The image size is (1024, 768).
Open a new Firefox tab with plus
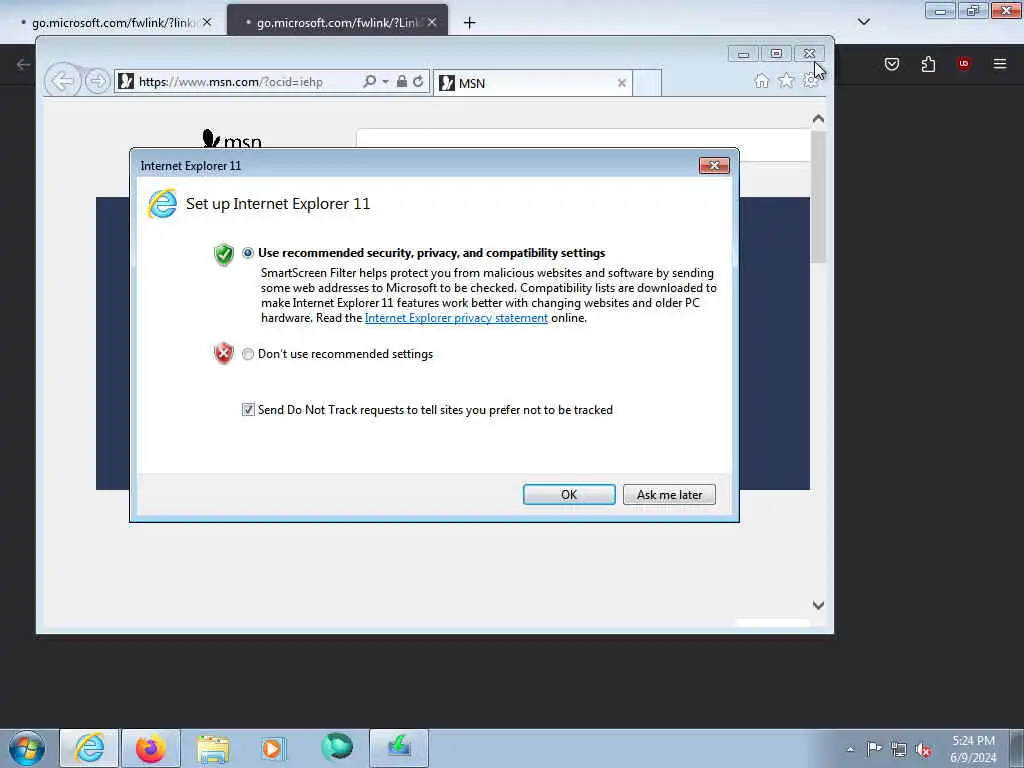pos(470,23)
